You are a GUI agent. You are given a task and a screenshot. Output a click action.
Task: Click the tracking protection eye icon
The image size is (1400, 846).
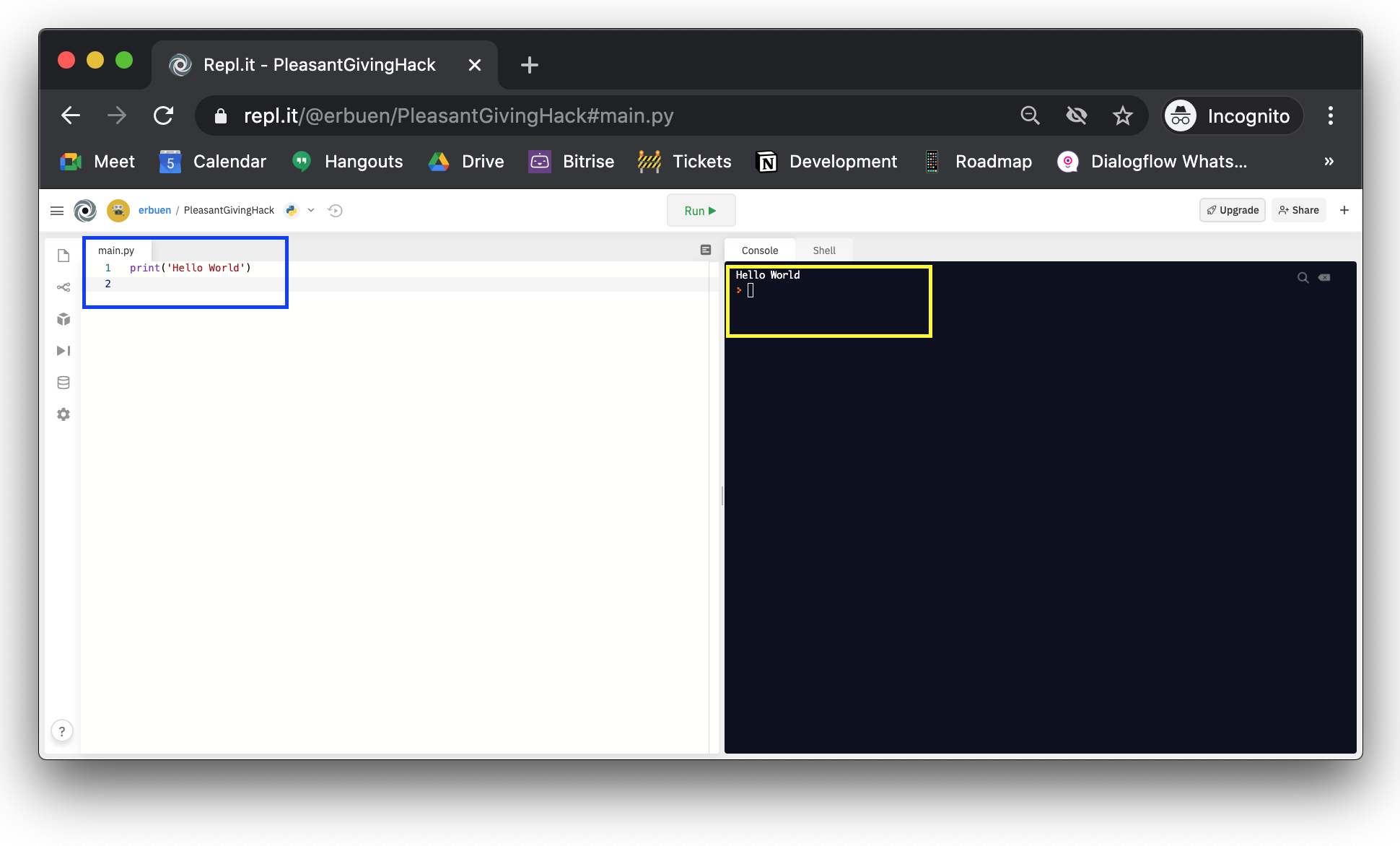[x=1077, y=115]
